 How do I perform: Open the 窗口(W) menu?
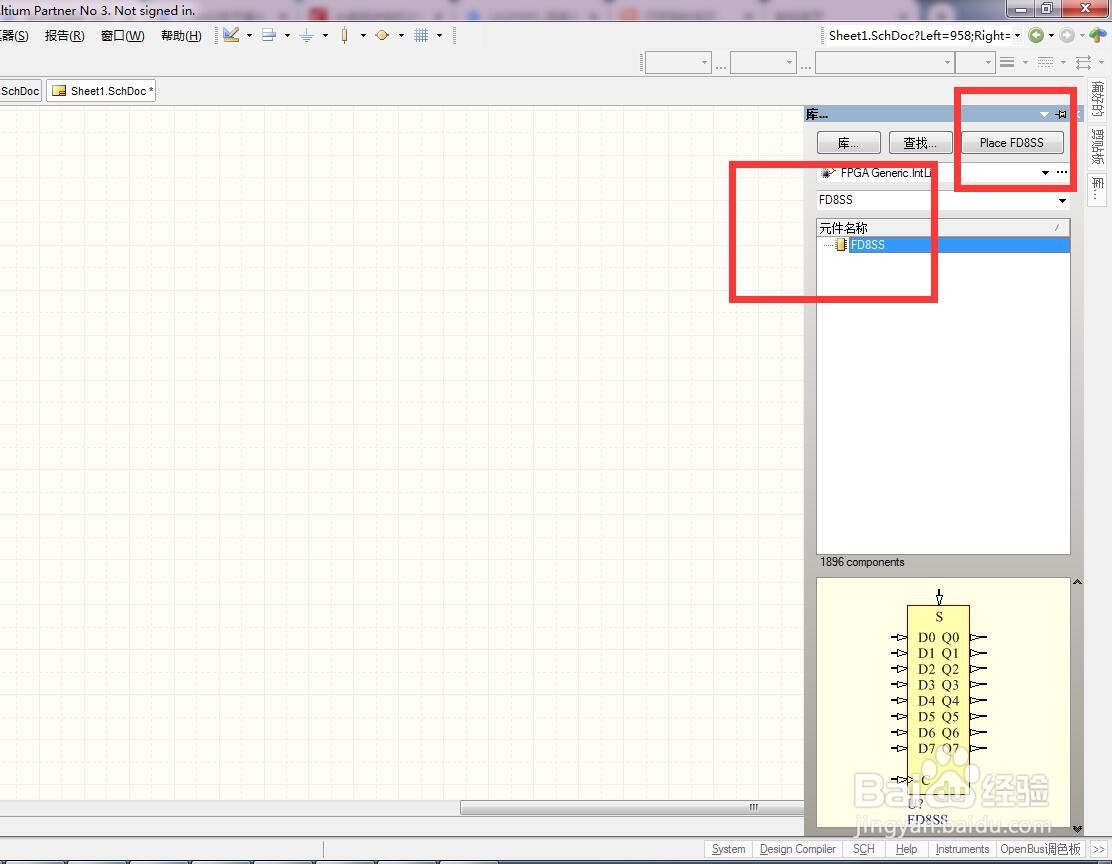click(123, 35)
